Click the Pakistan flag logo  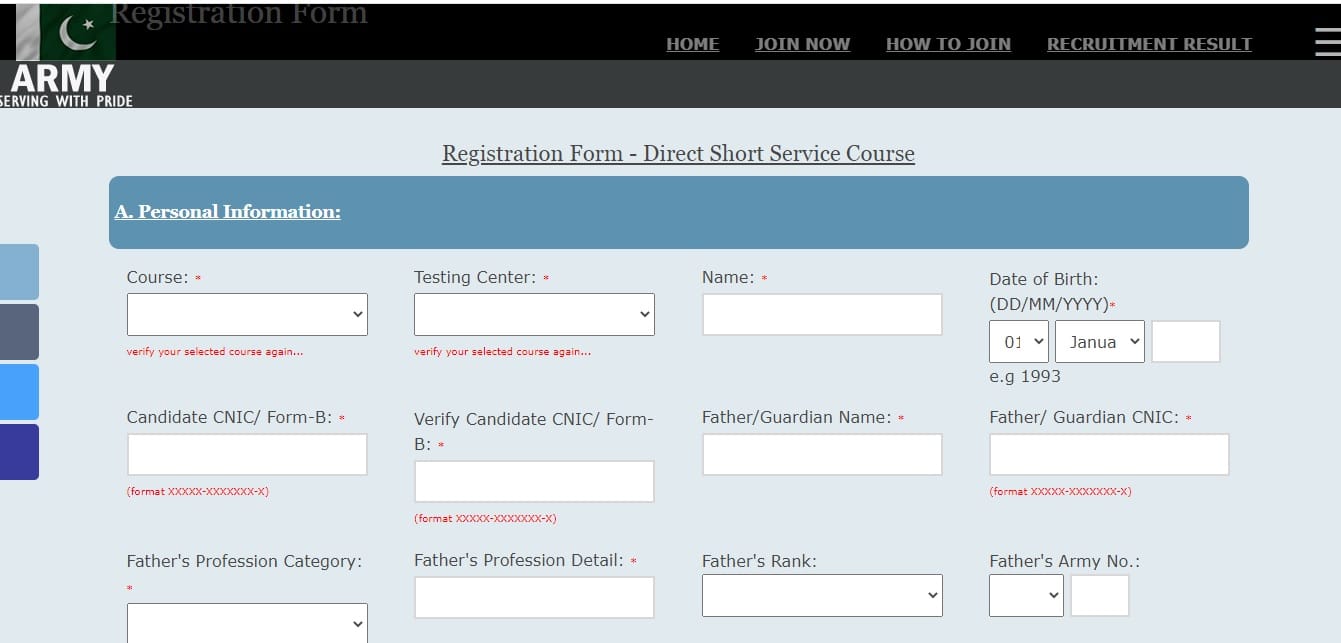[67, 30]
